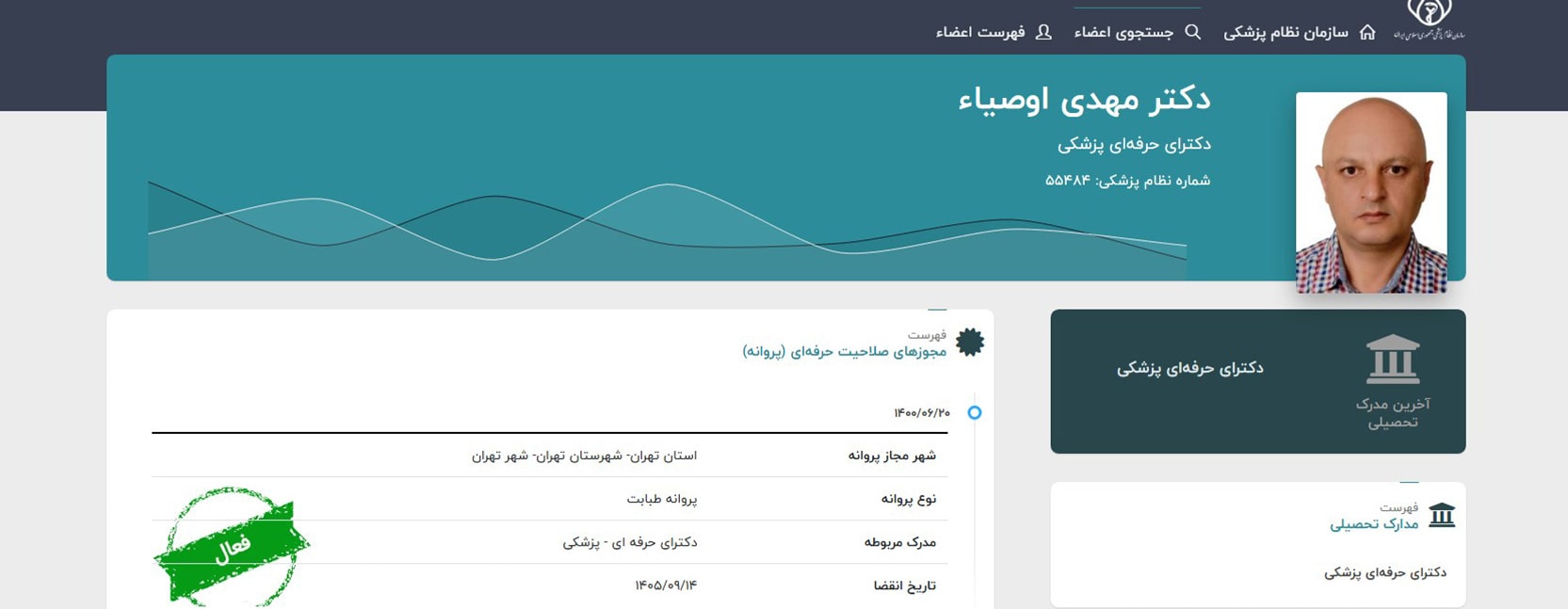Click the medical council number شماره نظام پزشکی
Viewport: 1568px width, 609px height.
click(x=1127, y=180)
